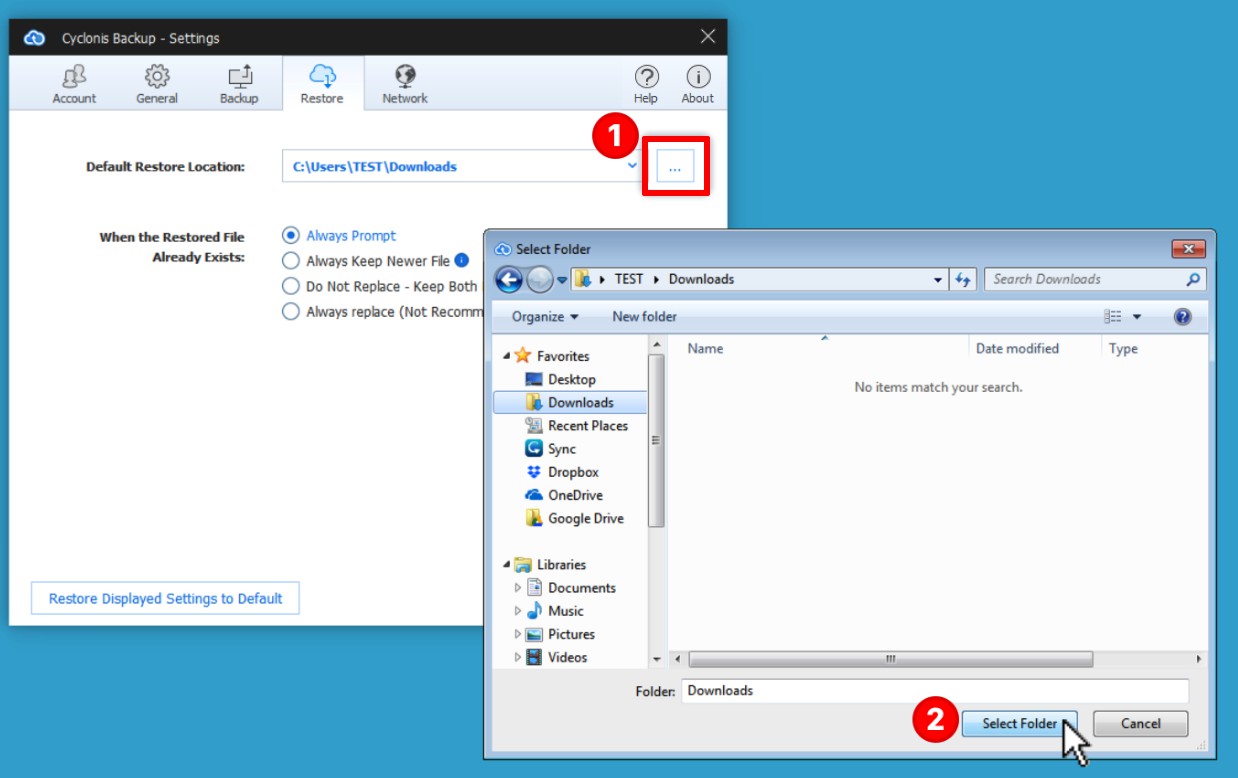The height and width of the screenshot is (778, 1238).
Task: Click Restore Displayed Settings to Default
Action: [165, 599]
